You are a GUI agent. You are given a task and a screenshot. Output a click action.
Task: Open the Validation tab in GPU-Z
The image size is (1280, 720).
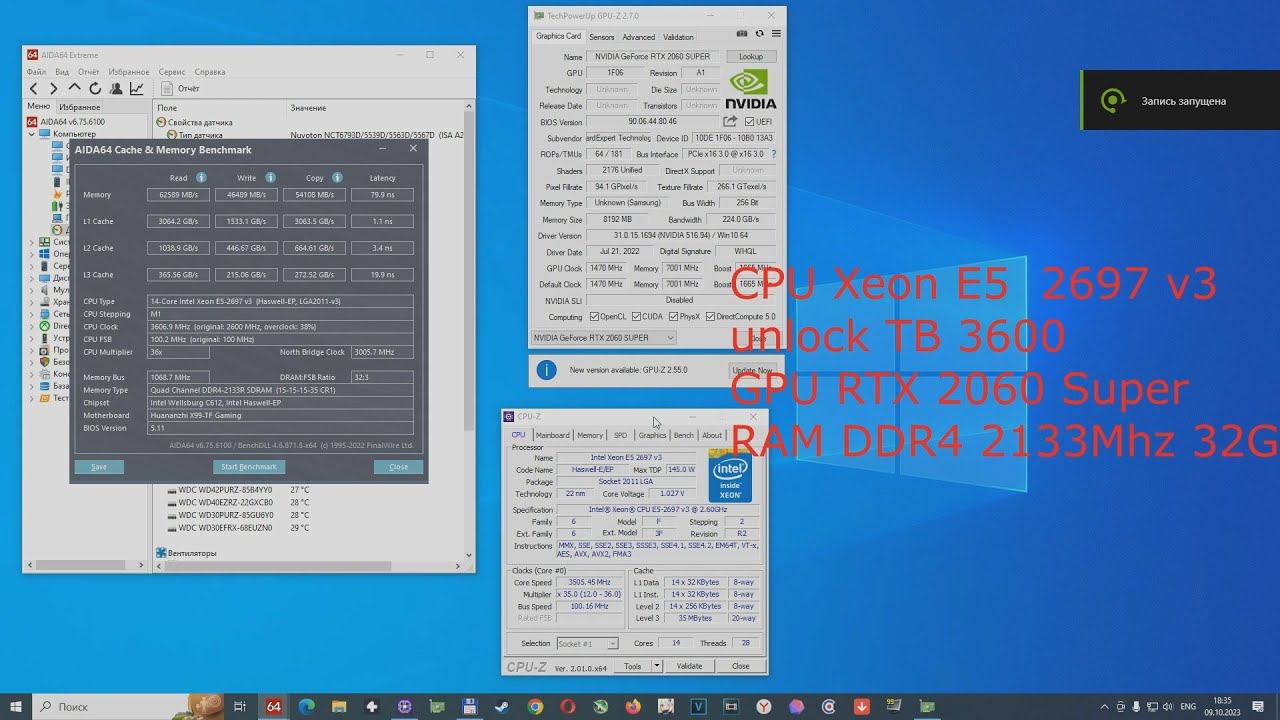(x=678, y=37)
